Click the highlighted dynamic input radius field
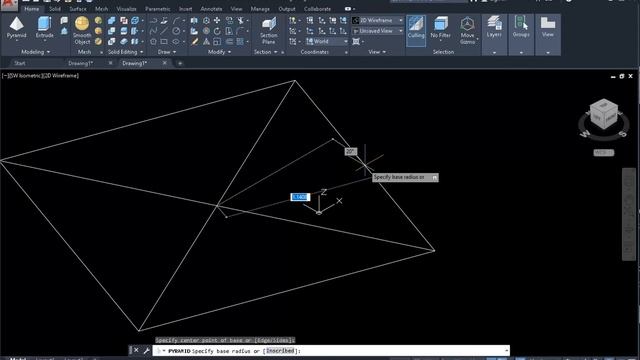Viewport: 640px width, 360px height. 300,197
